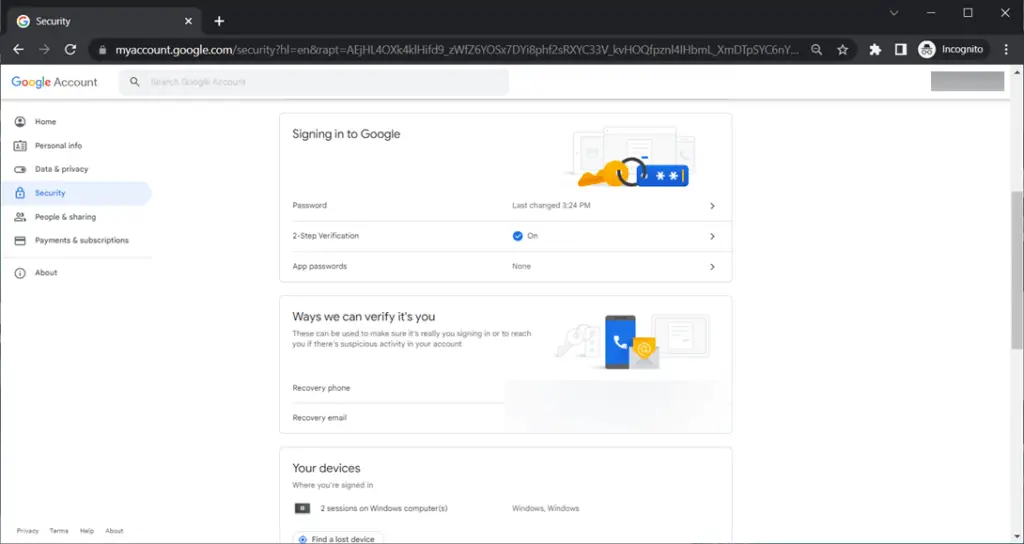Click the address bar URL
This screenshot has height=544, width=1024.
click(x=457, y=50)
